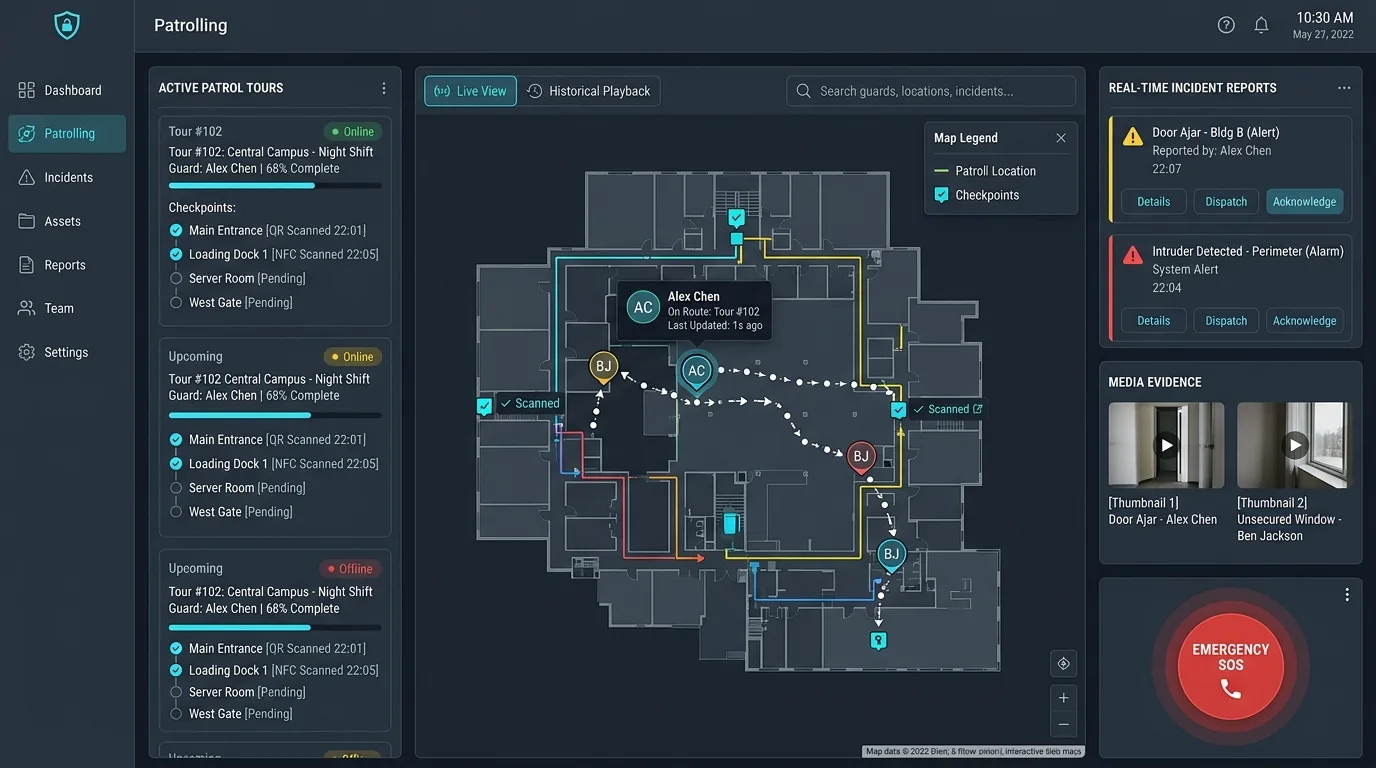1376x768 pixels.
Task: Toggle the Checkpoints checkbox in Map Legend
Action: coord(941,195)
